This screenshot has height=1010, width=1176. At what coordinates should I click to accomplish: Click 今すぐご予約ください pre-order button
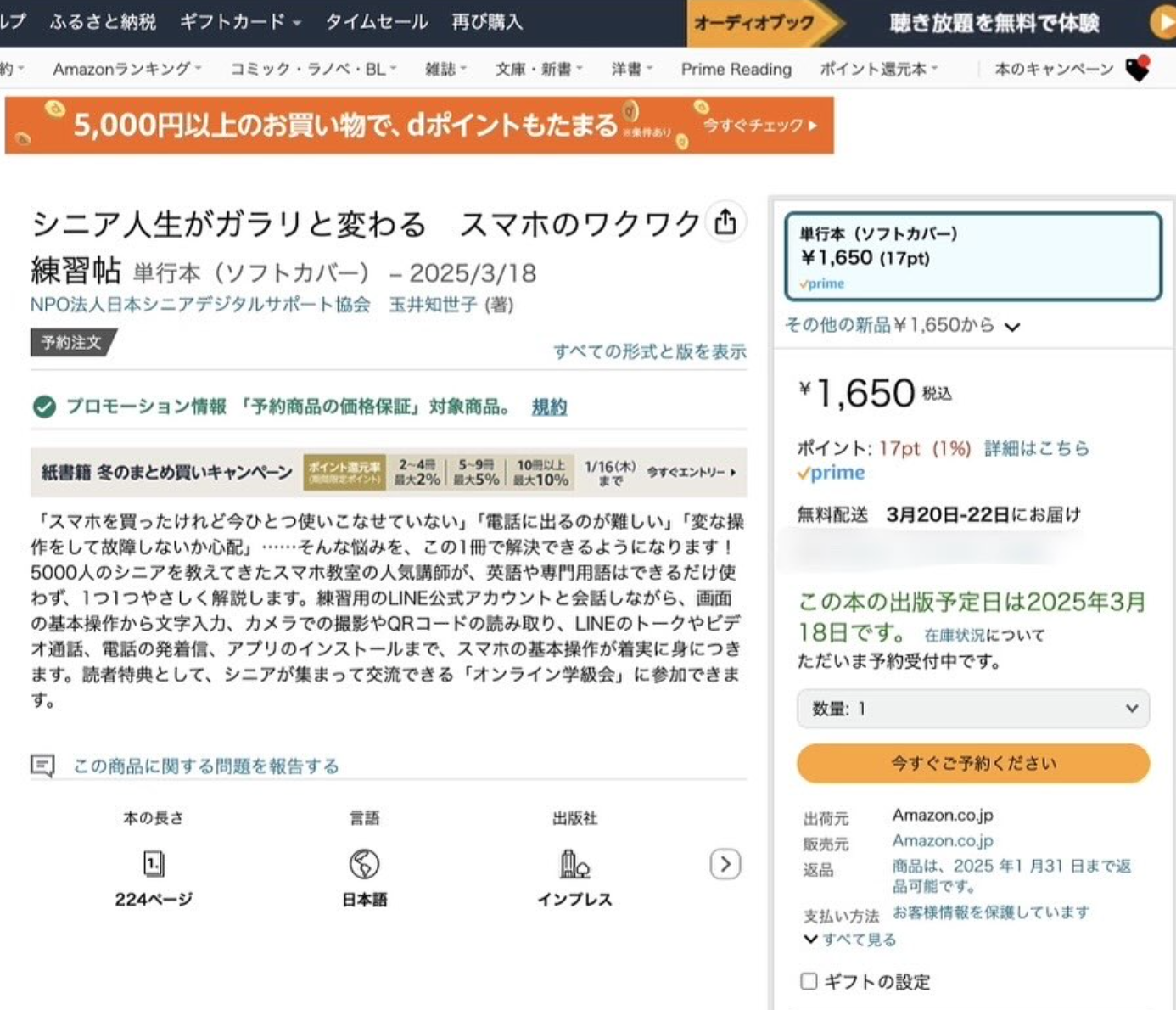(973, 763)
